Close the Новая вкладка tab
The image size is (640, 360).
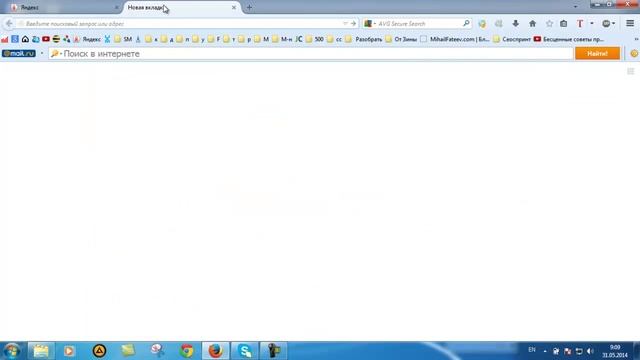[234, 7]
